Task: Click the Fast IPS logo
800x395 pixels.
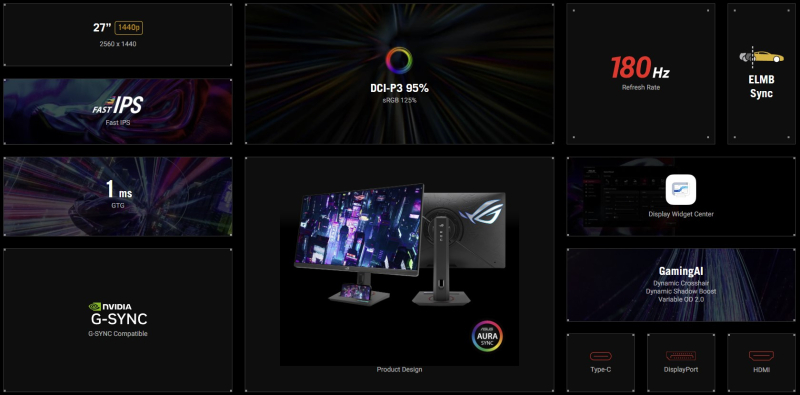Action: click(x=118, y=106)
